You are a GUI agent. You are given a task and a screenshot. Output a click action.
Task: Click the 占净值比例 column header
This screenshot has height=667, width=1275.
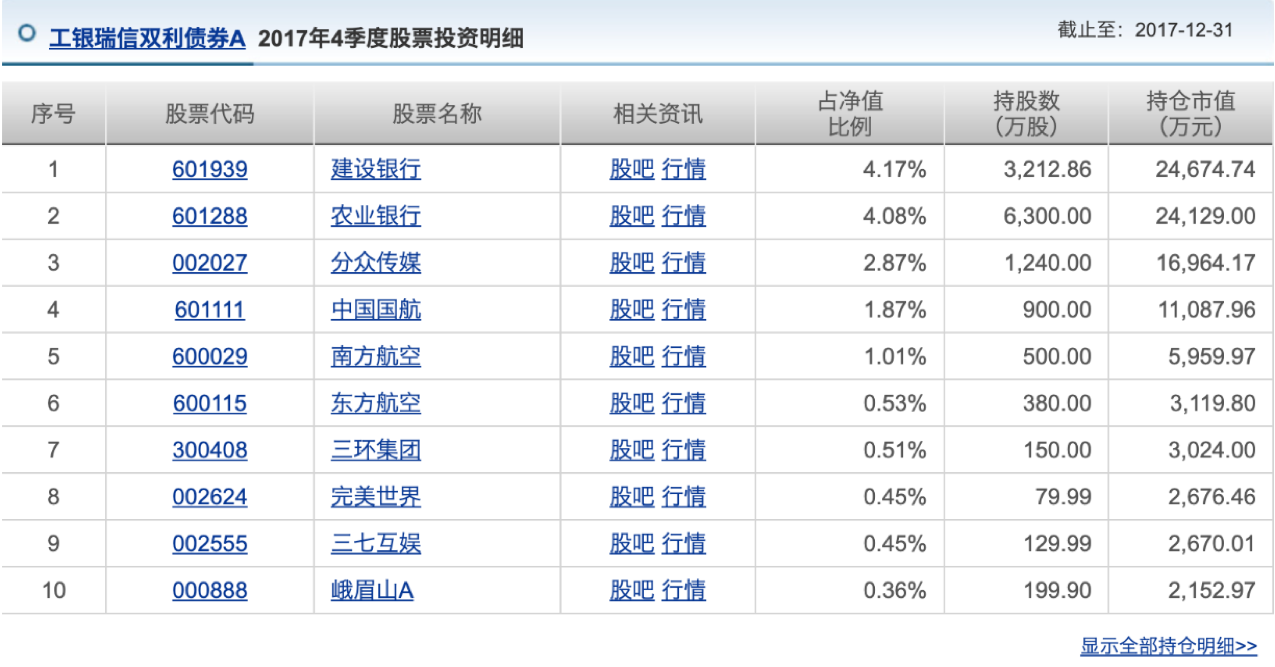click(850, 114)
